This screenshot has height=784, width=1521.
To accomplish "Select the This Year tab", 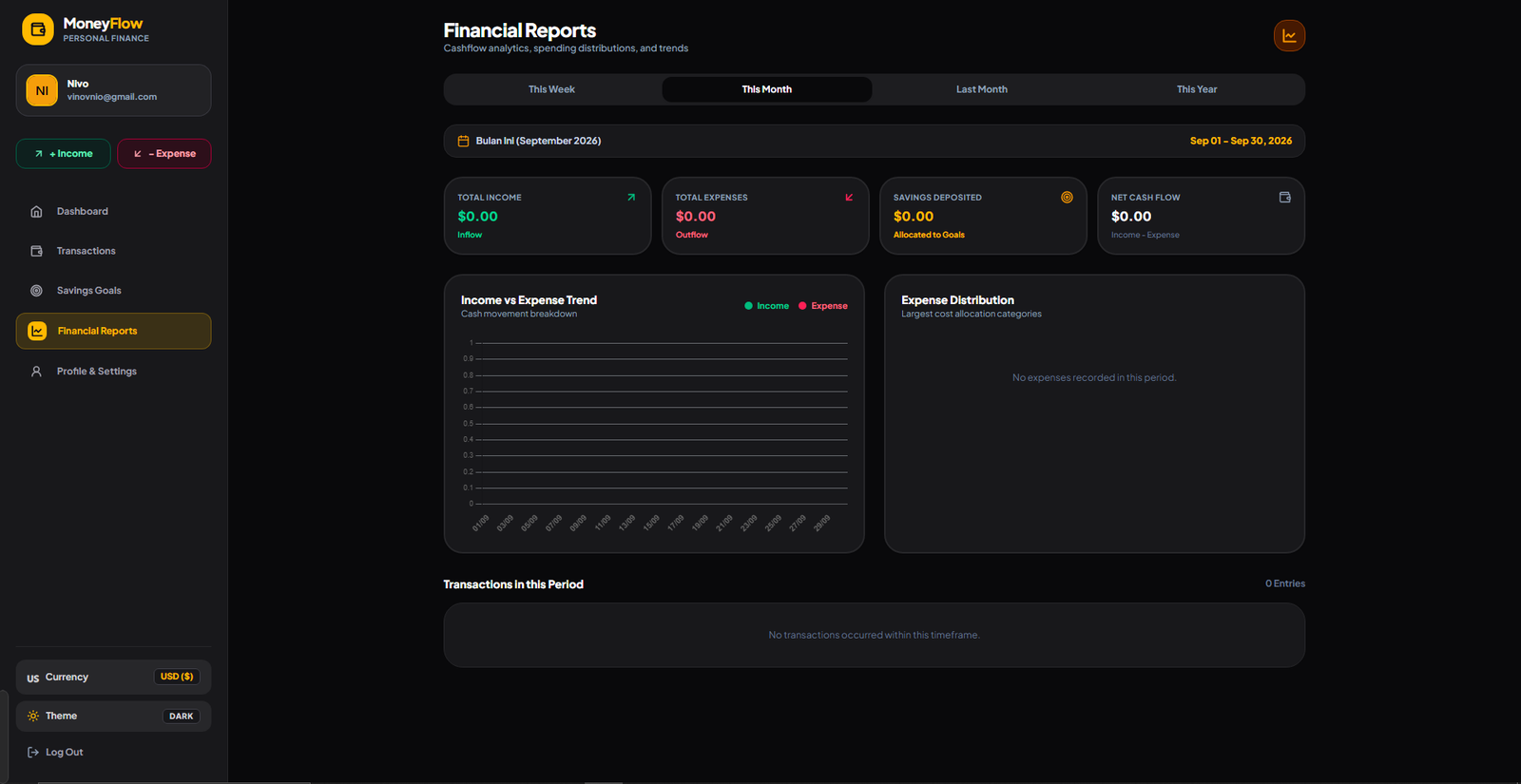I will pyautogui.click(x=1197, y=89).
